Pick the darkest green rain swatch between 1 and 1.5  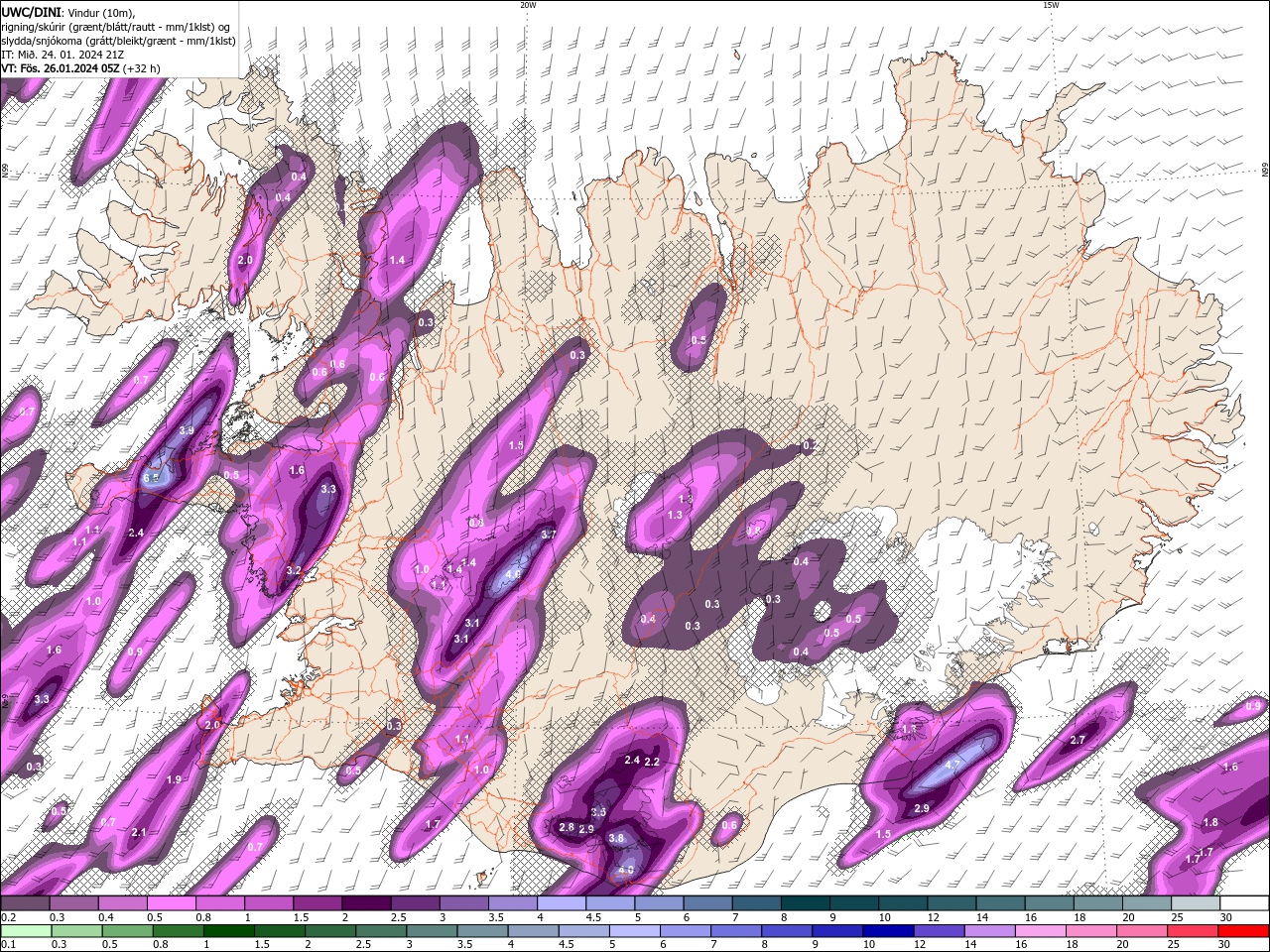click(229, 930)
